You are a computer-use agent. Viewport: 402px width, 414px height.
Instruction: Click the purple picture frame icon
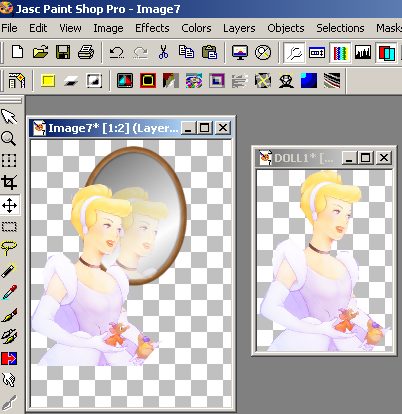(x=217, y=81)
